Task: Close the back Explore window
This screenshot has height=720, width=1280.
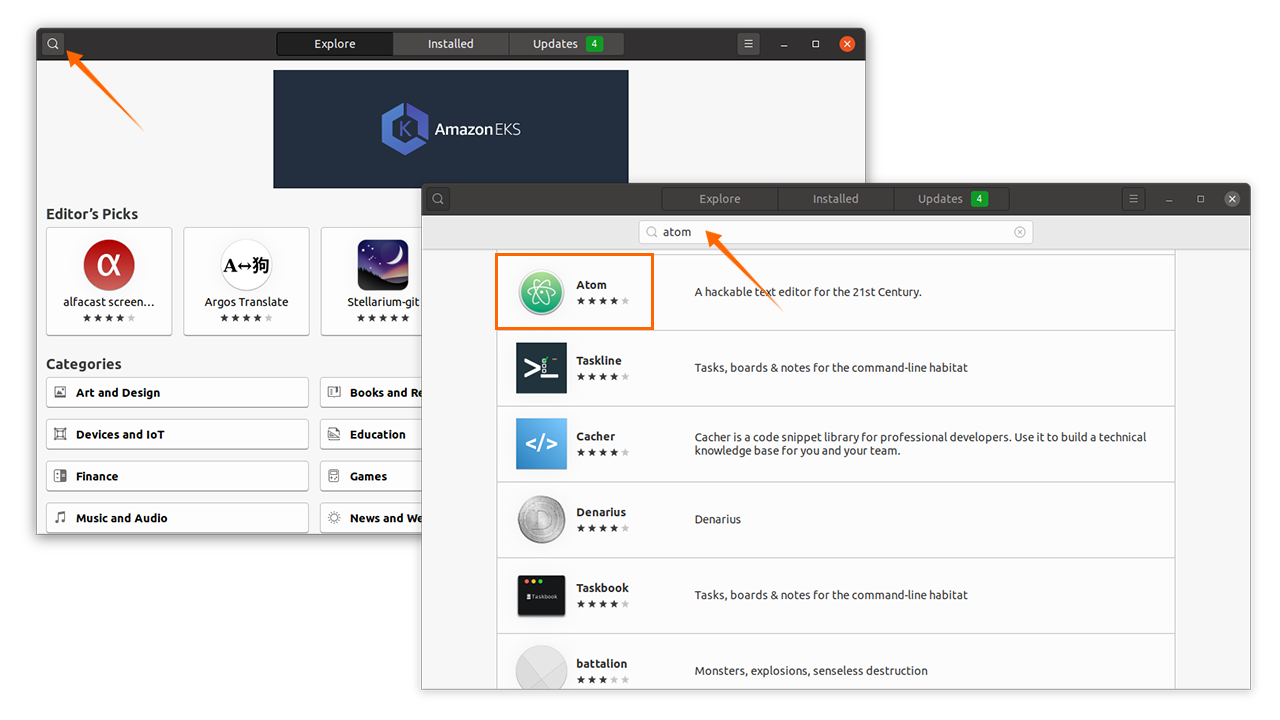Action: coord(847,44)
